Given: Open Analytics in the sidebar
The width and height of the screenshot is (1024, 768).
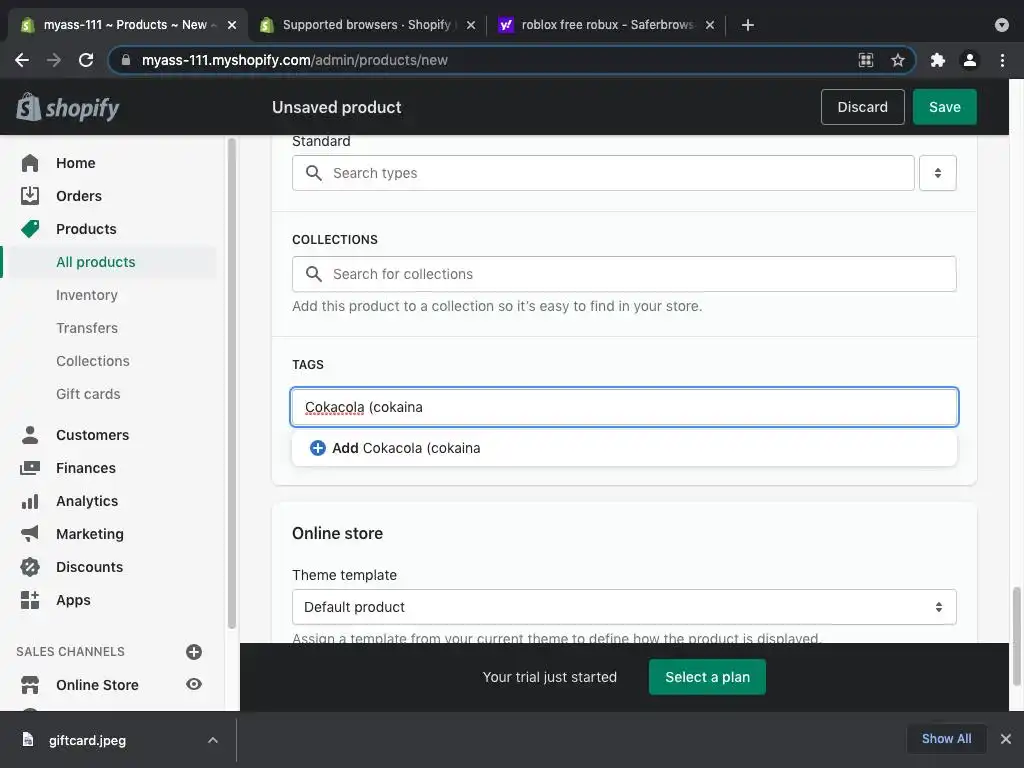Looking at the screenshot, I should 87,501.
